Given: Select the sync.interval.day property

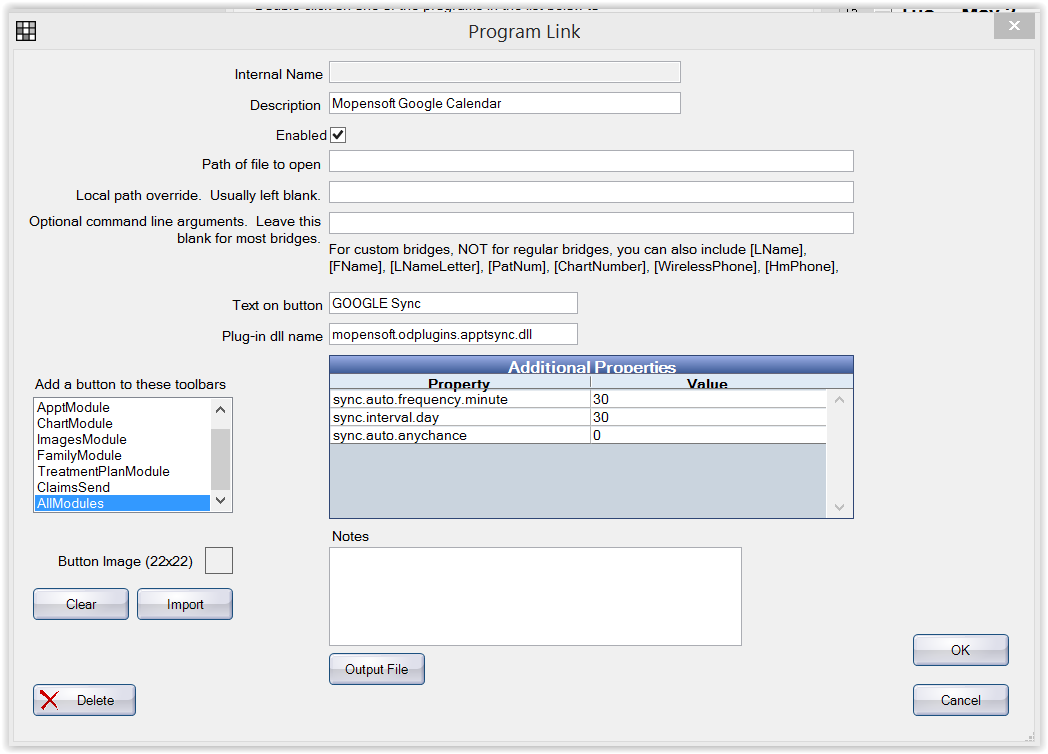Looking at the screenshot, I should [460, 417].
